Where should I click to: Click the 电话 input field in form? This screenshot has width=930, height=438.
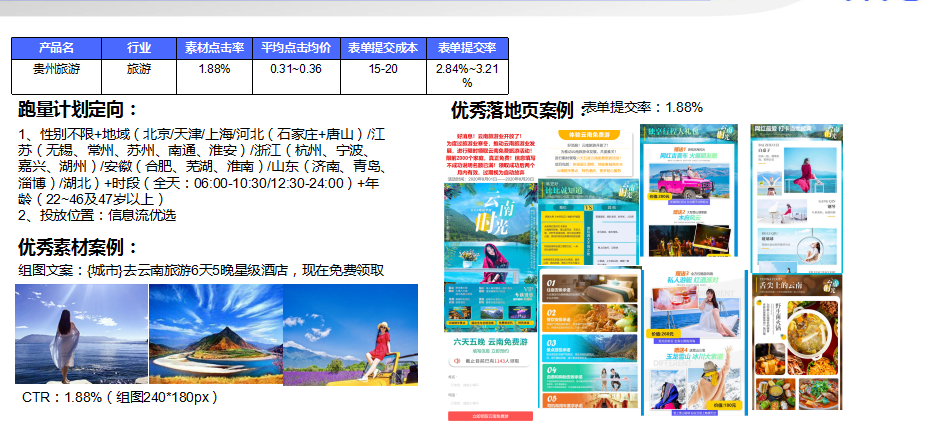point(491,402)
